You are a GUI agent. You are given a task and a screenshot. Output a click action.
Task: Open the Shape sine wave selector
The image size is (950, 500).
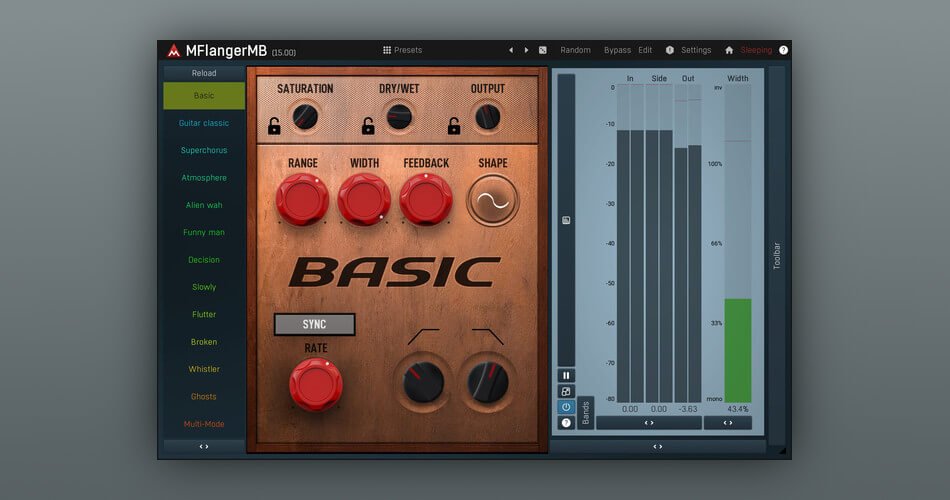click(x=493, y=201)
